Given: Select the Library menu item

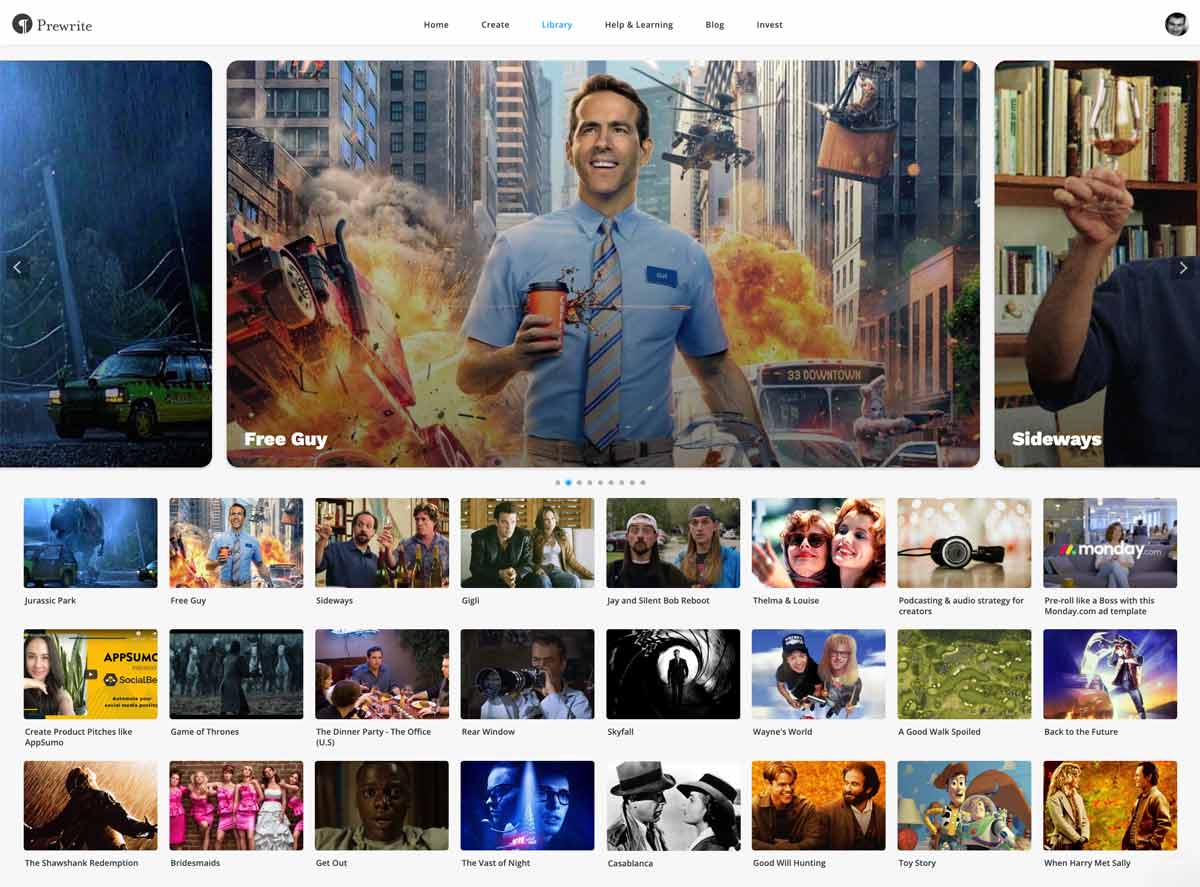Looking at the screenshot, I should (x=557, y=25).
